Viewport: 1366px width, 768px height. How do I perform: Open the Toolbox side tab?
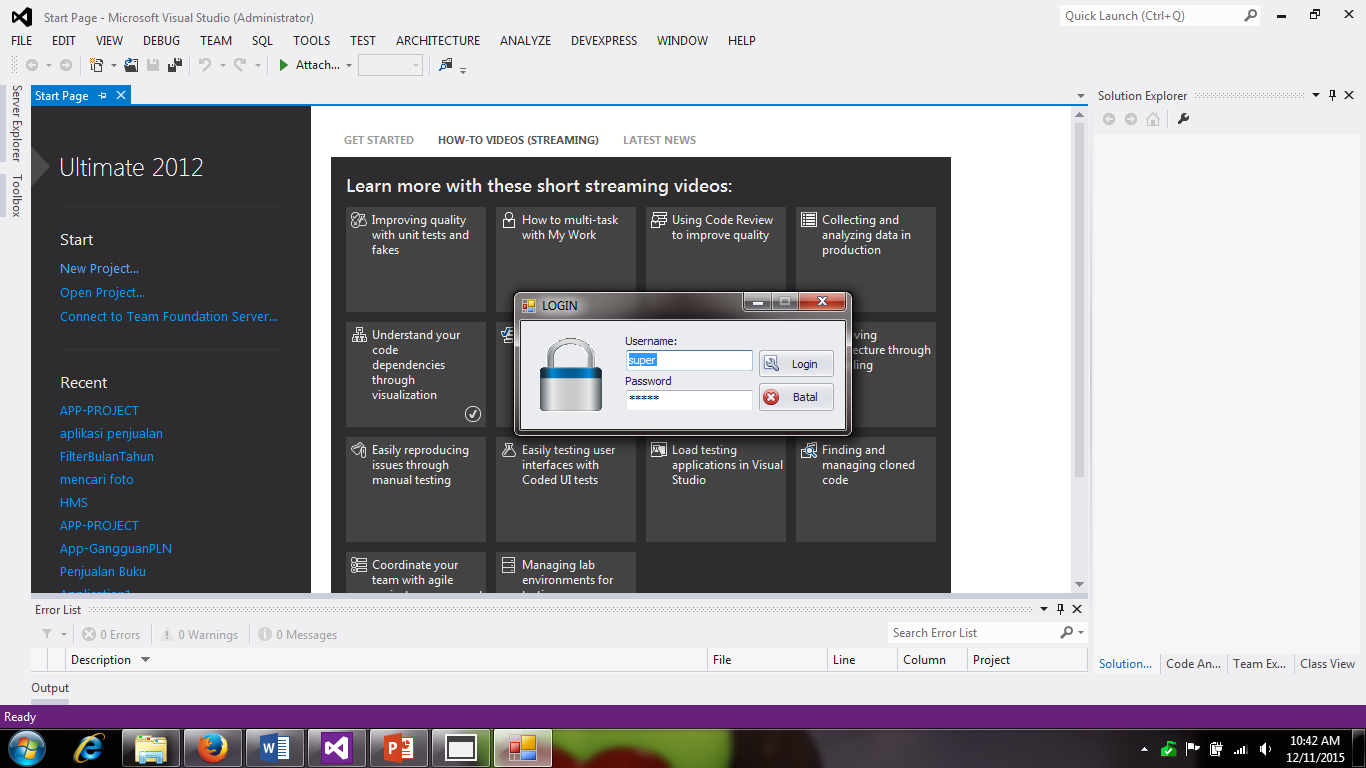click(16, 195)
